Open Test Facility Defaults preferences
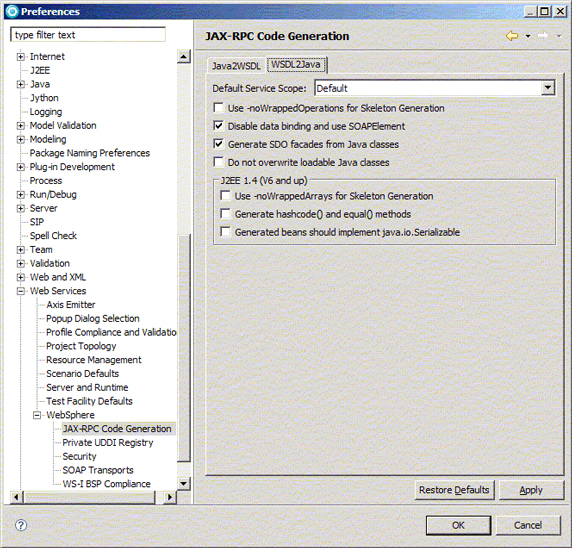Image resolution: width=572 pixels, height=548 pixels. tap(89, 401)
